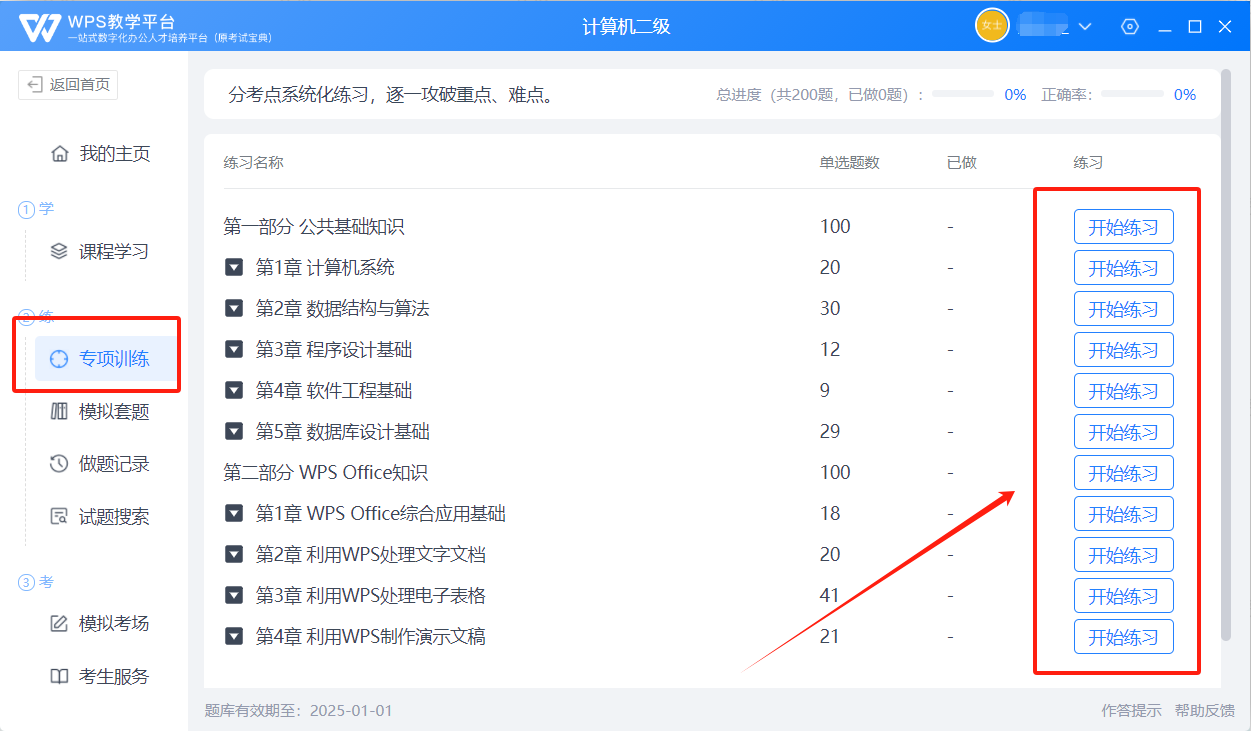Open the user account dropdown chevron
Viewport: 1251px width, 731px height.
[1085, 27]
